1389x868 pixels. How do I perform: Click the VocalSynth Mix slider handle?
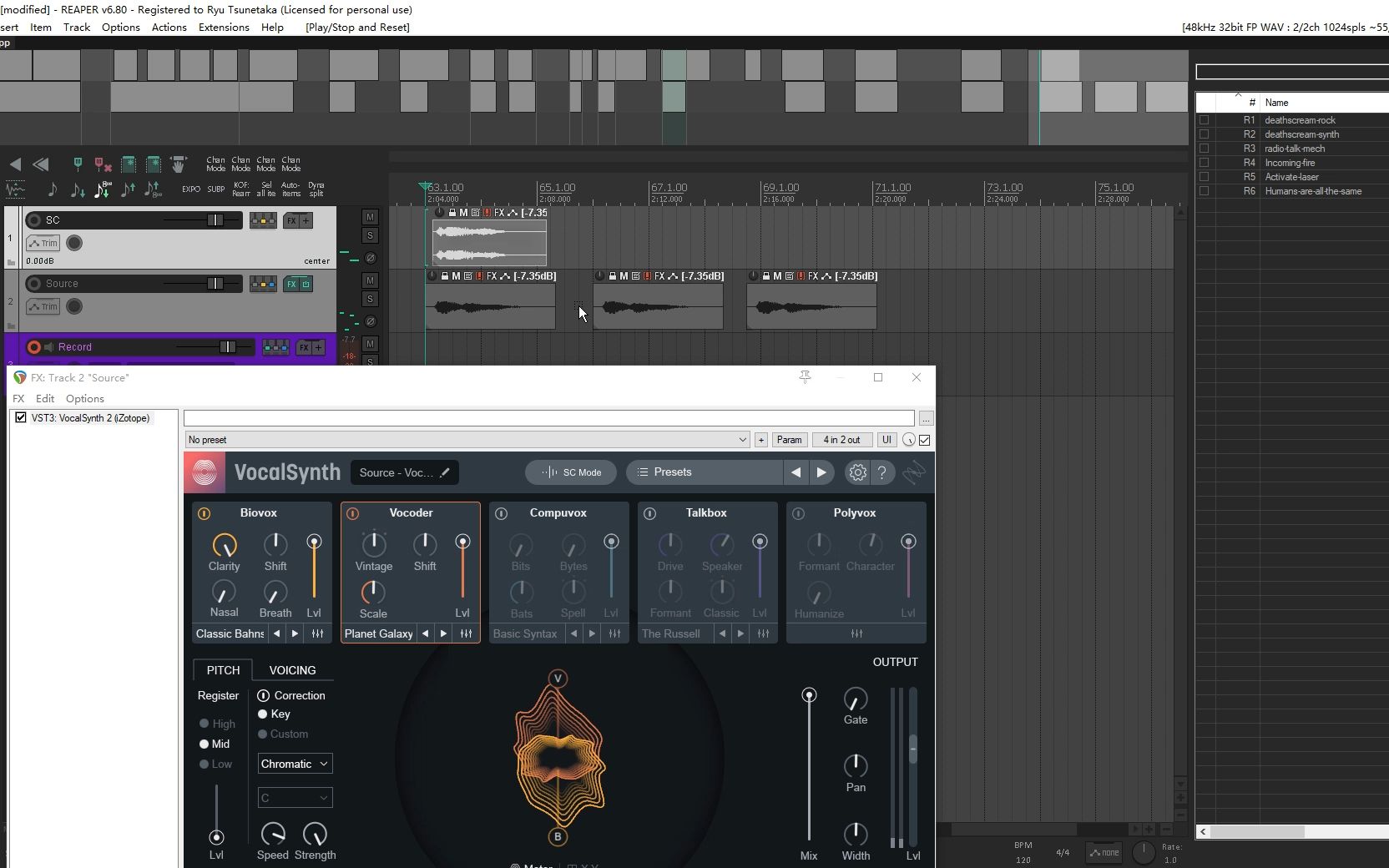coord(809,695)
